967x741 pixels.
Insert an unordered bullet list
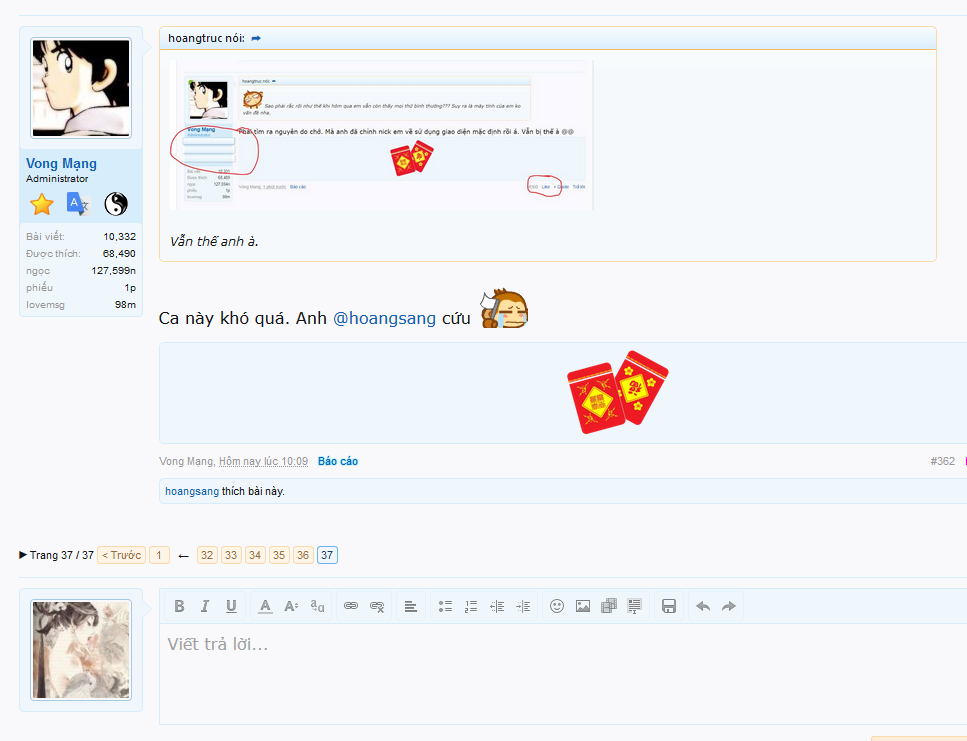coord(445,606)
